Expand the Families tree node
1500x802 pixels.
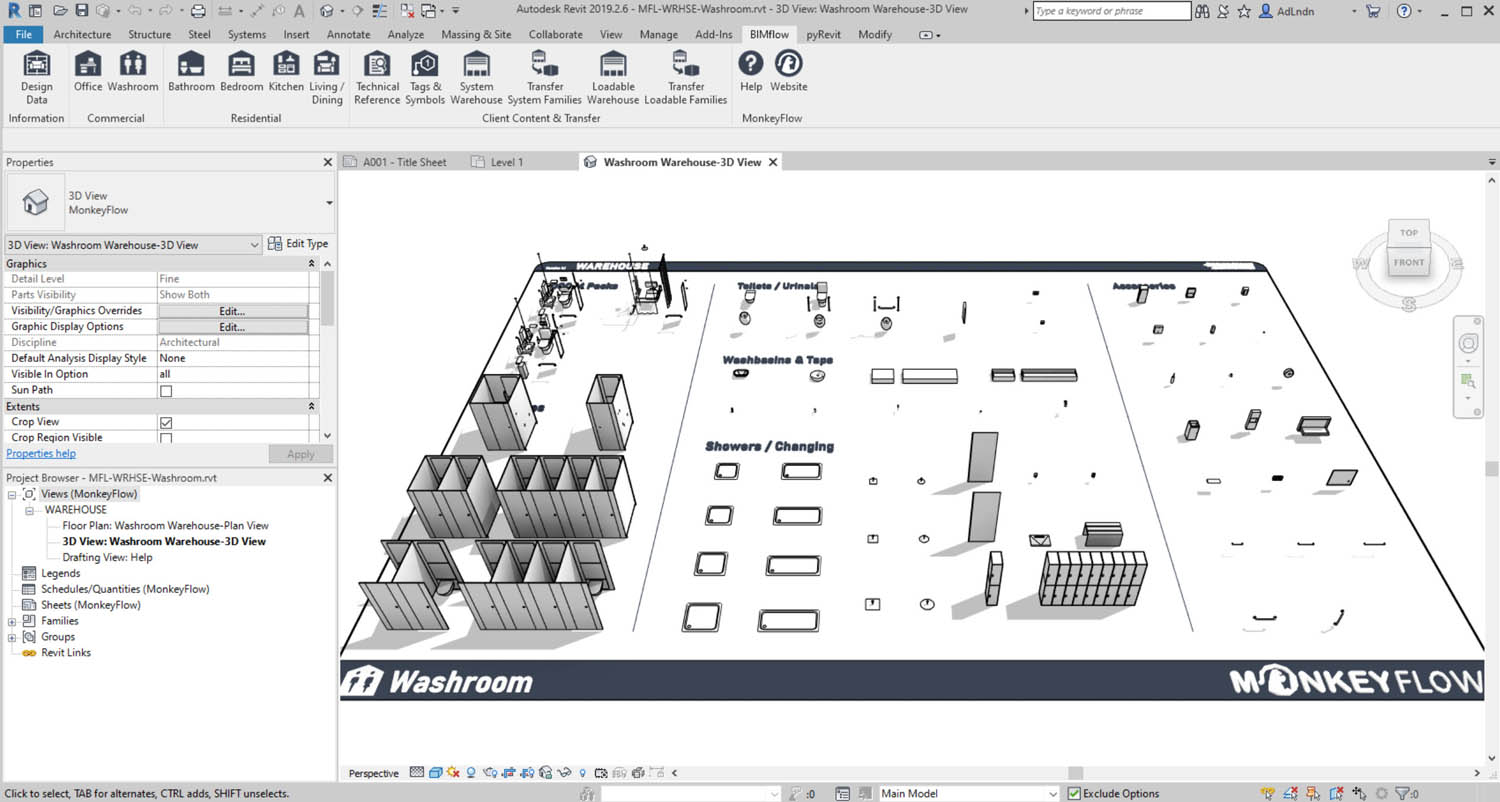(12, 621)
